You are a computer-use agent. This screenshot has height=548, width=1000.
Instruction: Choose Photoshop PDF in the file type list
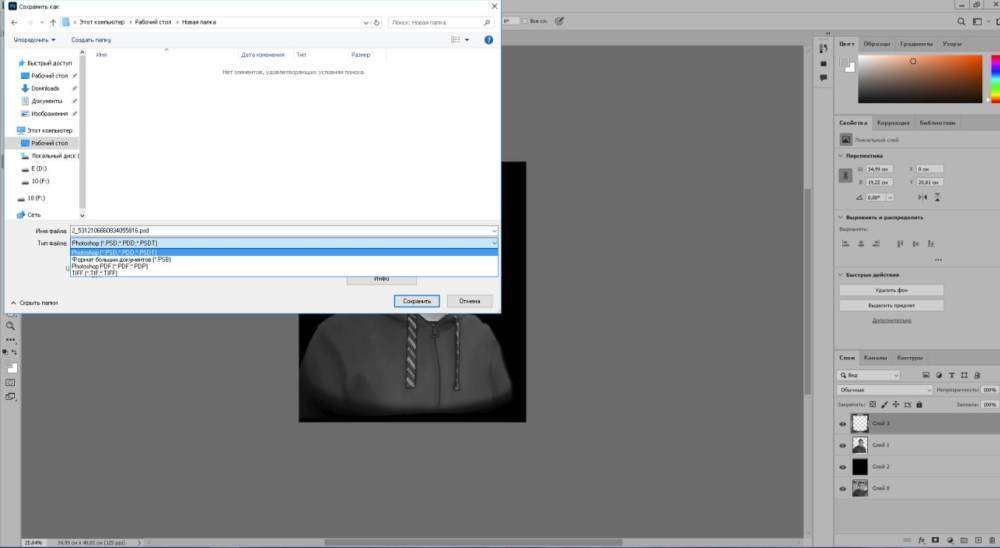110,266
